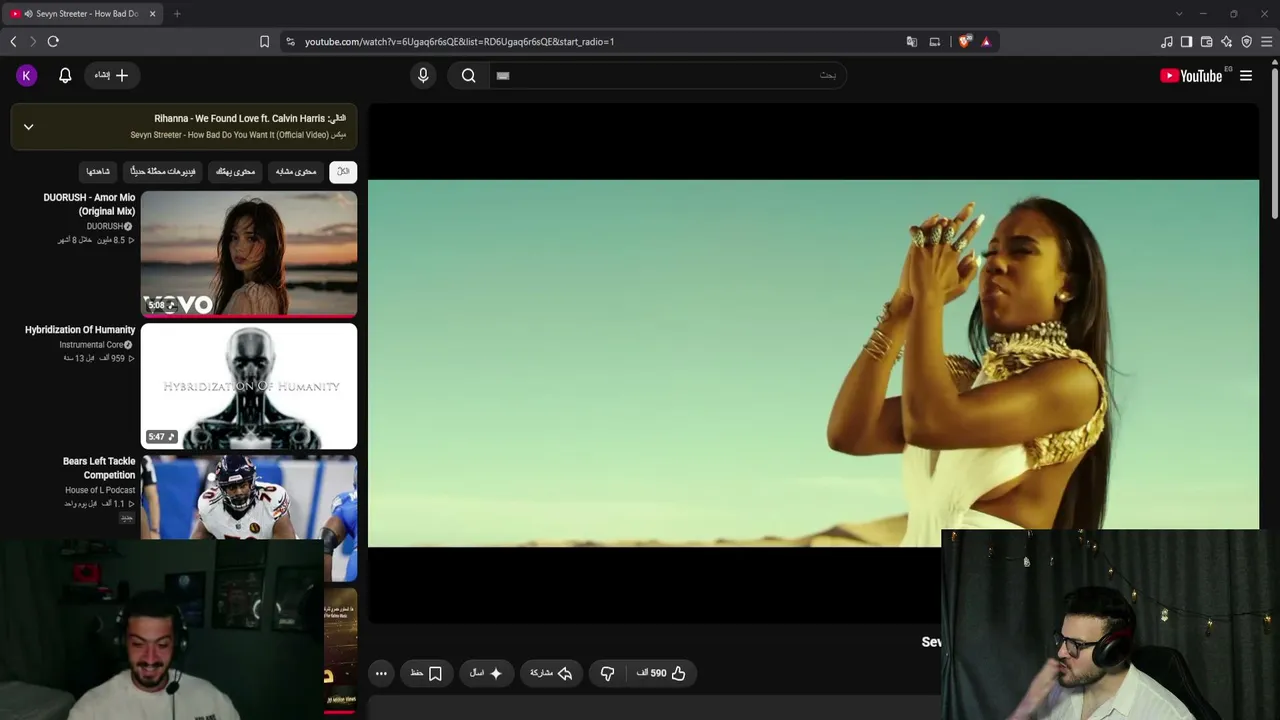
Task: Close the Sevyn Streeter browser tab
Action: [x=153, y=14]
